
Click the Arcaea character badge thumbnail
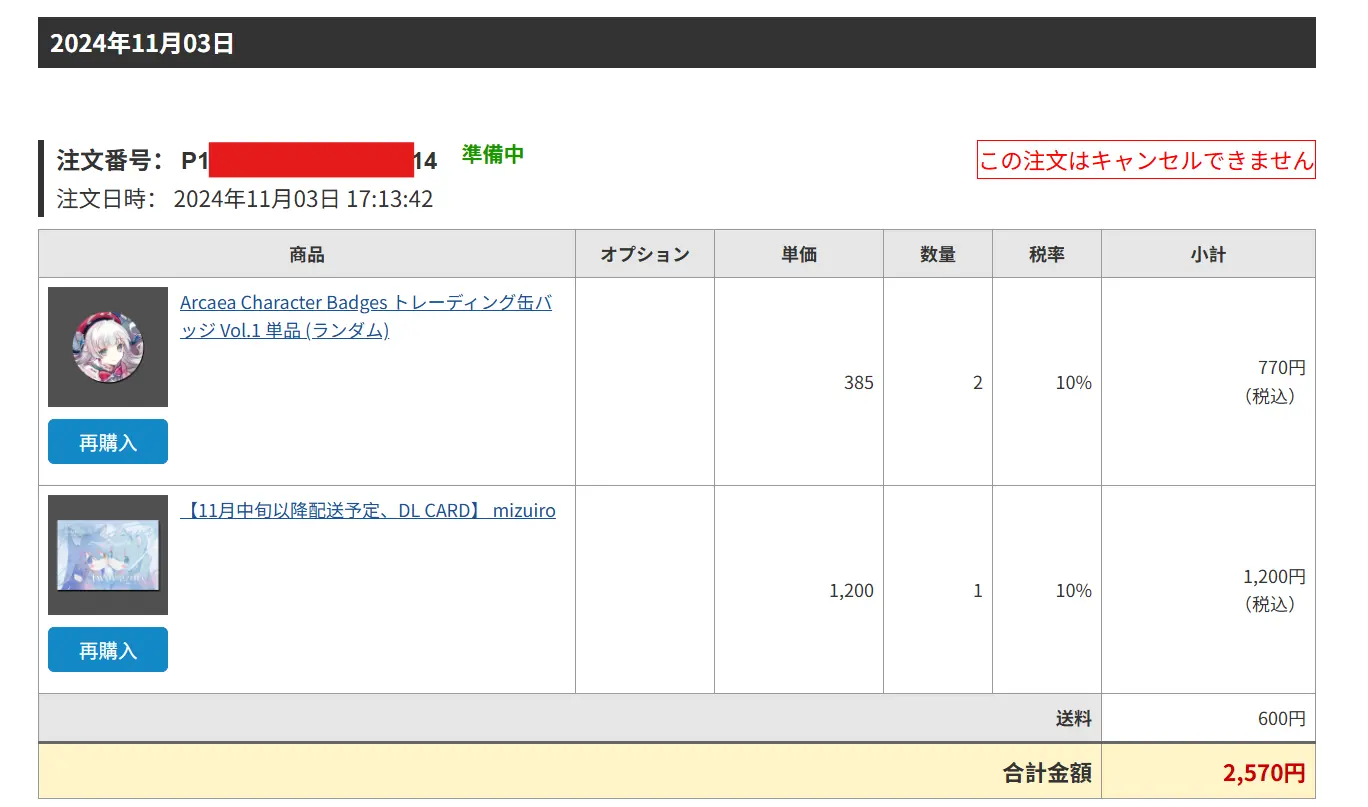108,347
